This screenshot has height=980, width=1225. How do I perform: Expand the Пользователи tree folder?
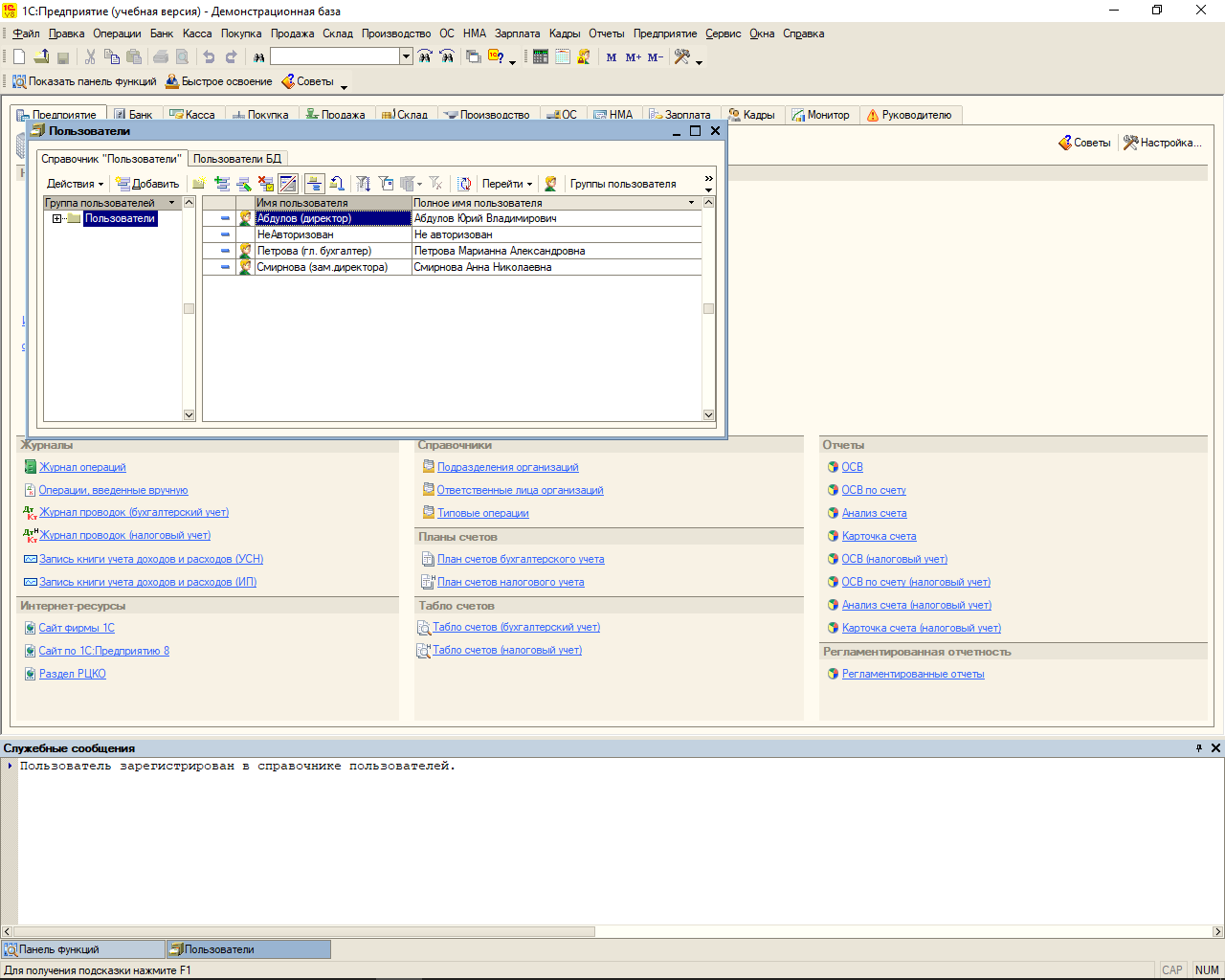tap(56, 219)
